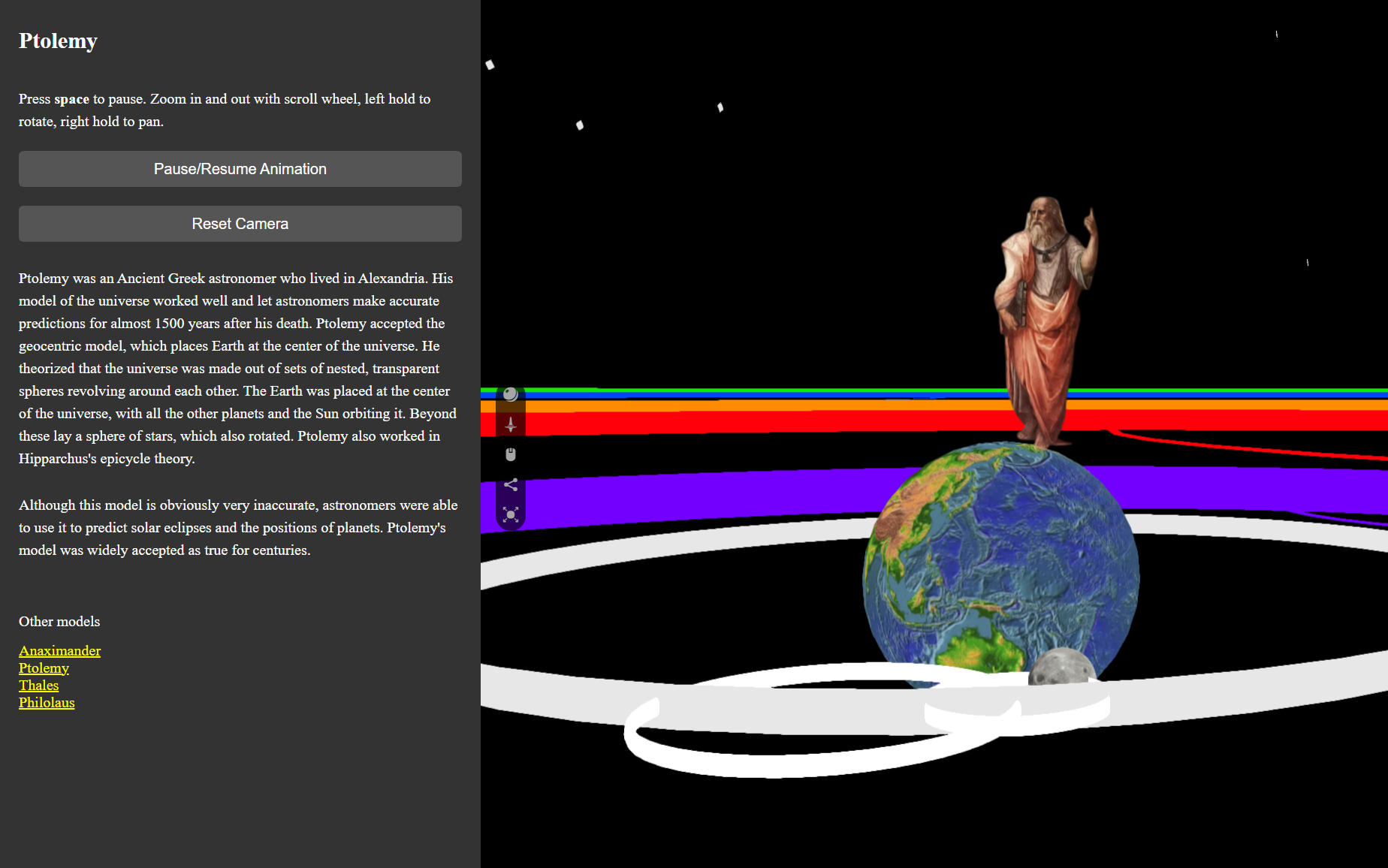Open the mouse controls help icon
This screenshot has height=868, width=1388.
[x=511, y=454]
